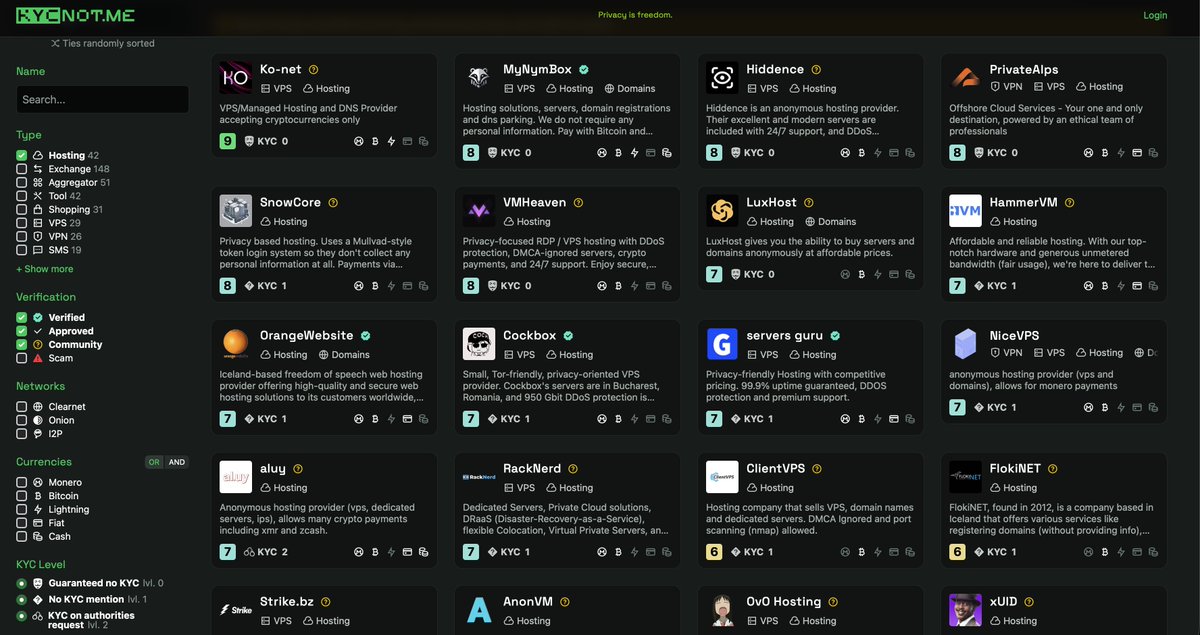Check the I2P network filter

tap(21, 434)
